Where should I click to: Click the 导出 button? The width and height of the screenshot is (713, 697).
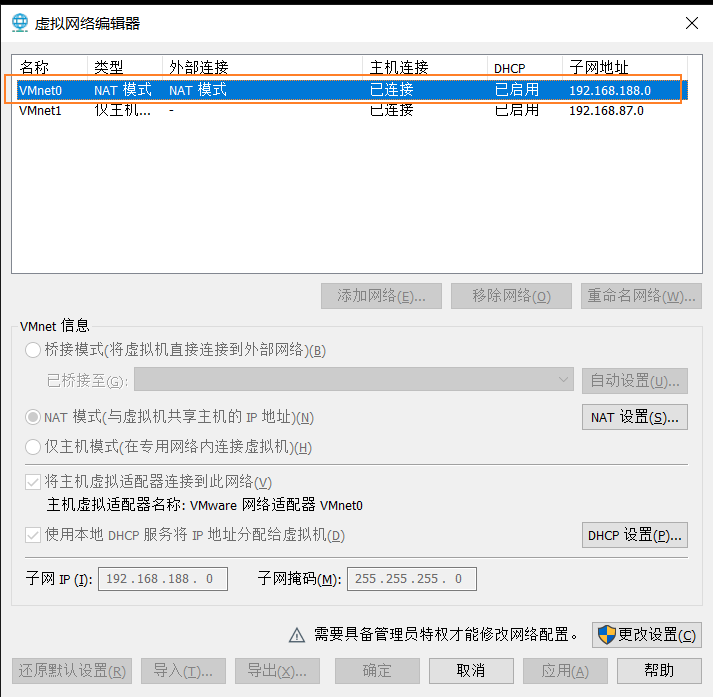coord(277,671)
